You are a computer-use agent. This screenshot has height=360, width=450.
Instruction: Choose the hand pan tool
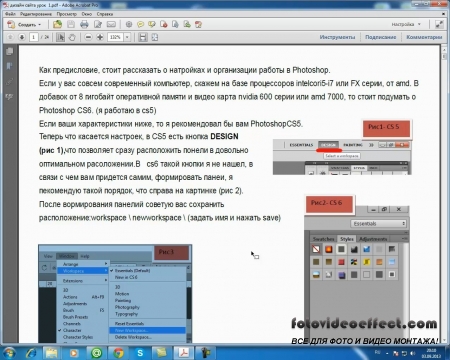(x=72, y=37)
